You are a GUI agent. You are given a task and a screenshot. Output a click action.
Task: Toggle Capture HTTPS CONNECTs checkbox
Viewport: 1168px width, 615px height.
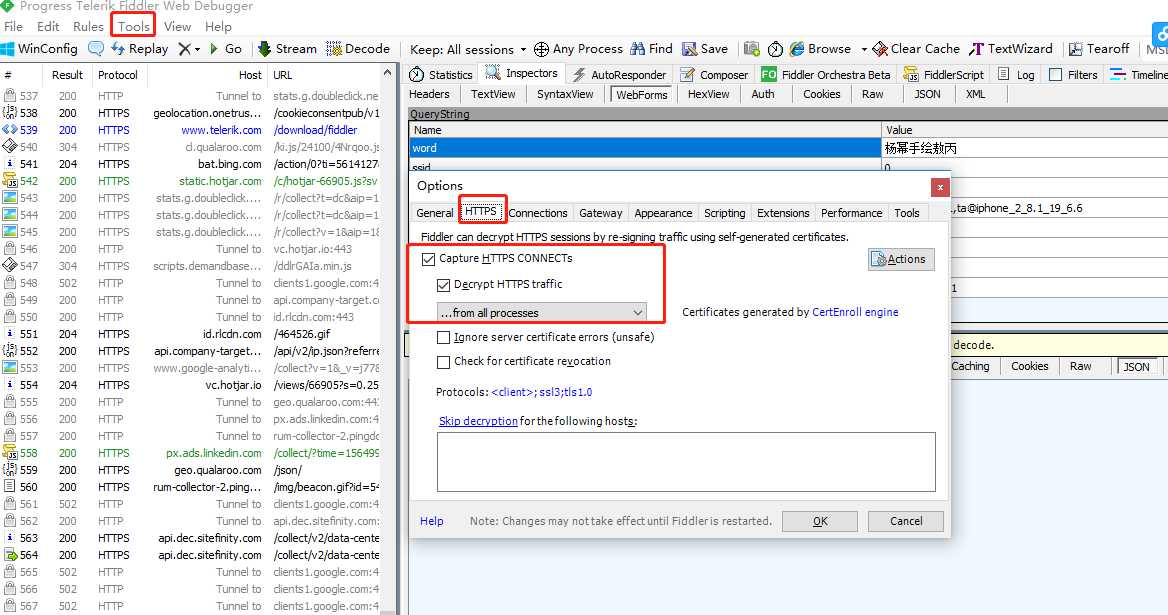[x=428, y=259]
